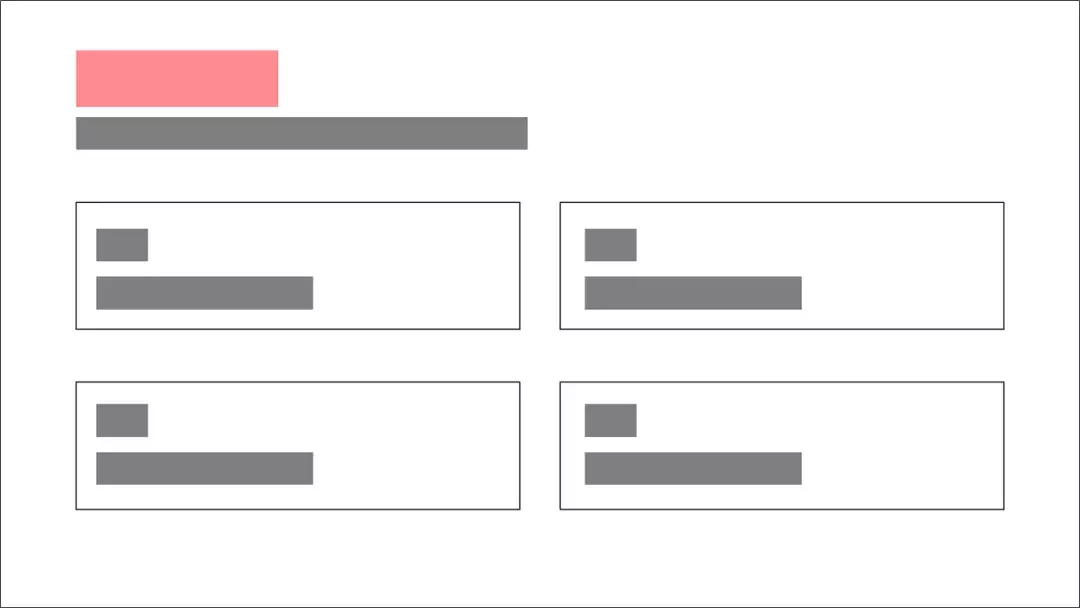Click the pink rectangle placeholder block
The width and height of the screenshot is (1080, 608).
[177, 78]
